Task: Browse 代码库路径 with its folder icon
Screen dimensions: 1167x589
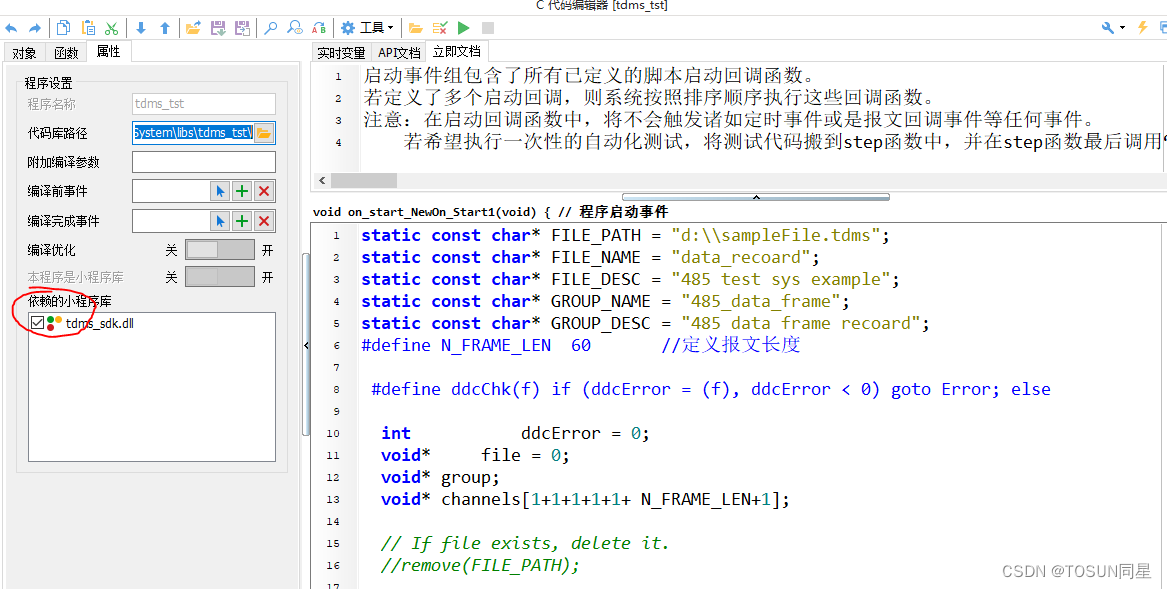Action: [263, 133]
